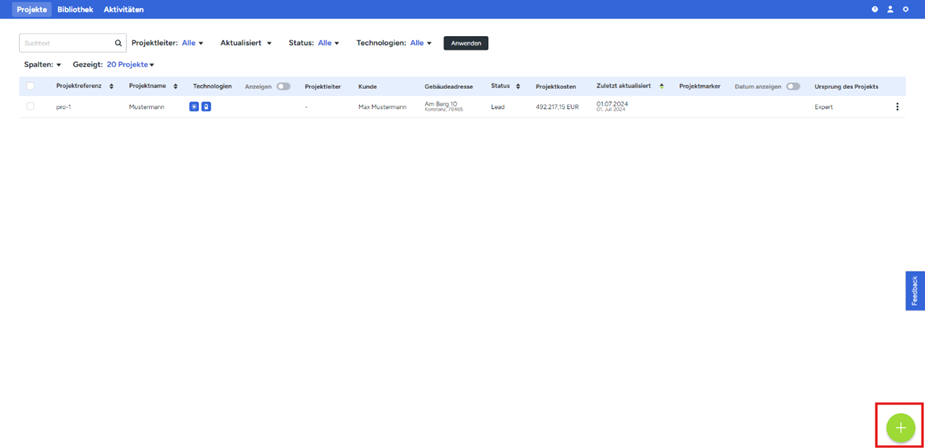Open the user profile icon
This screenshot has height=448, width=925.
click(x=890, y=9)
